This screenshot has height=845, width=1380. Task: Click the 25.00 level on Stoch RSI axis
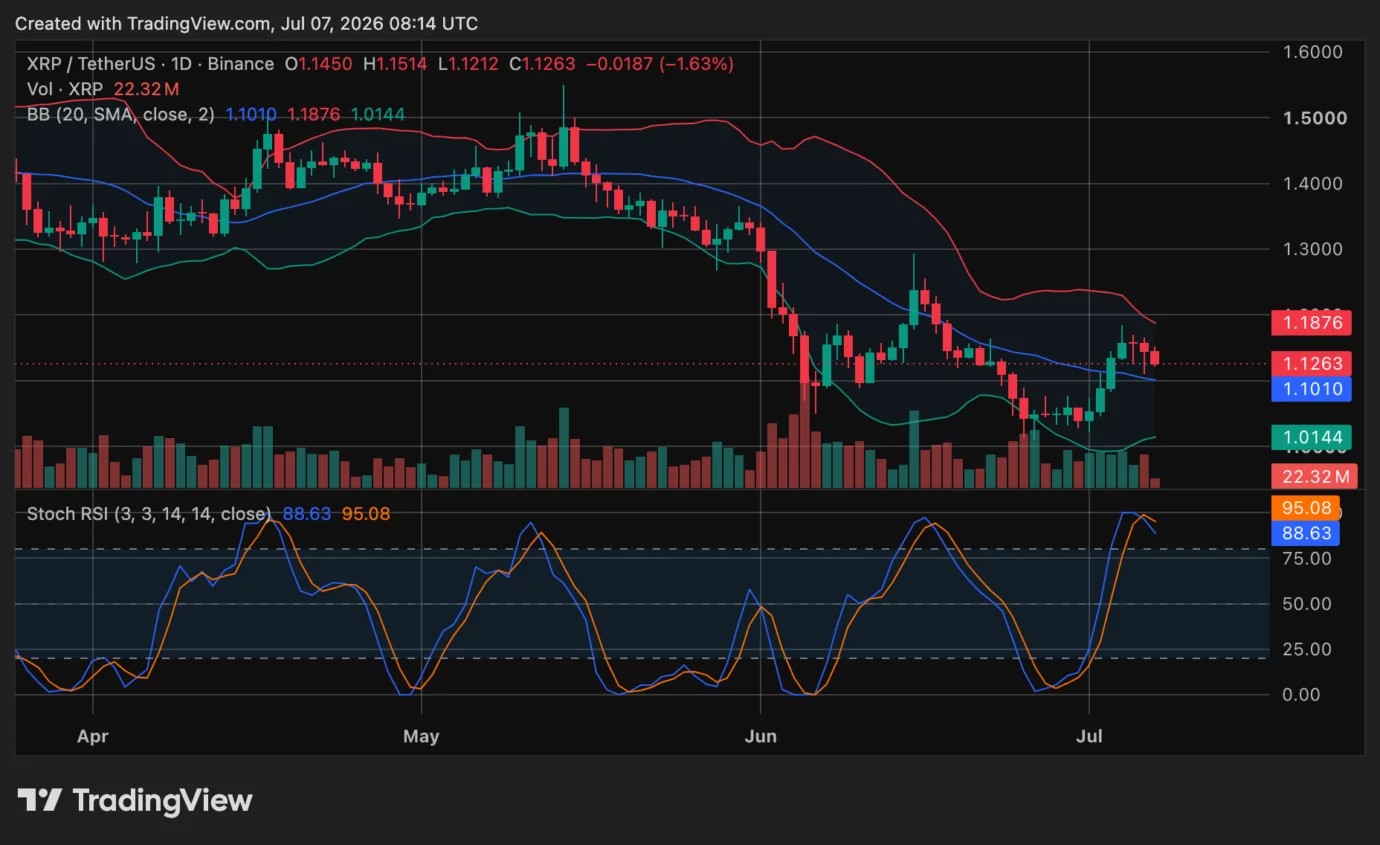pyautogui.click(x=1307, y=649)
